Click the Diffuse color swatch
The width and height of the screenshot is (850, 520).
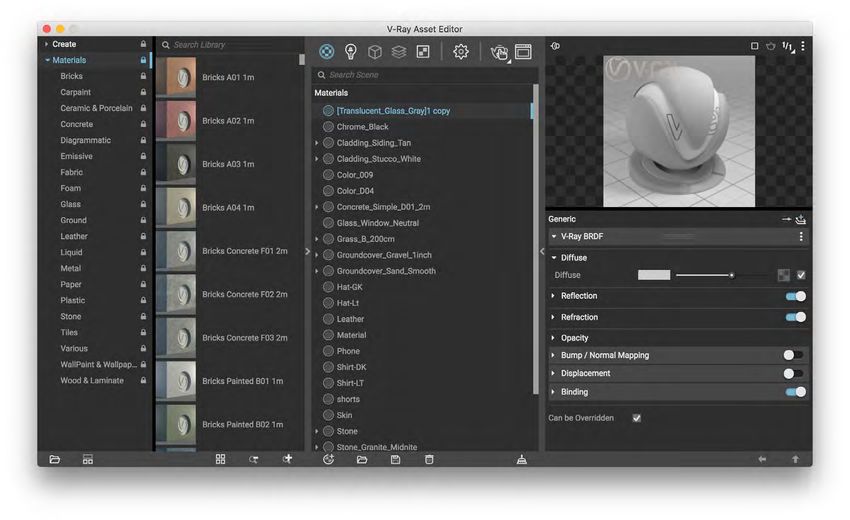point(654,275)
